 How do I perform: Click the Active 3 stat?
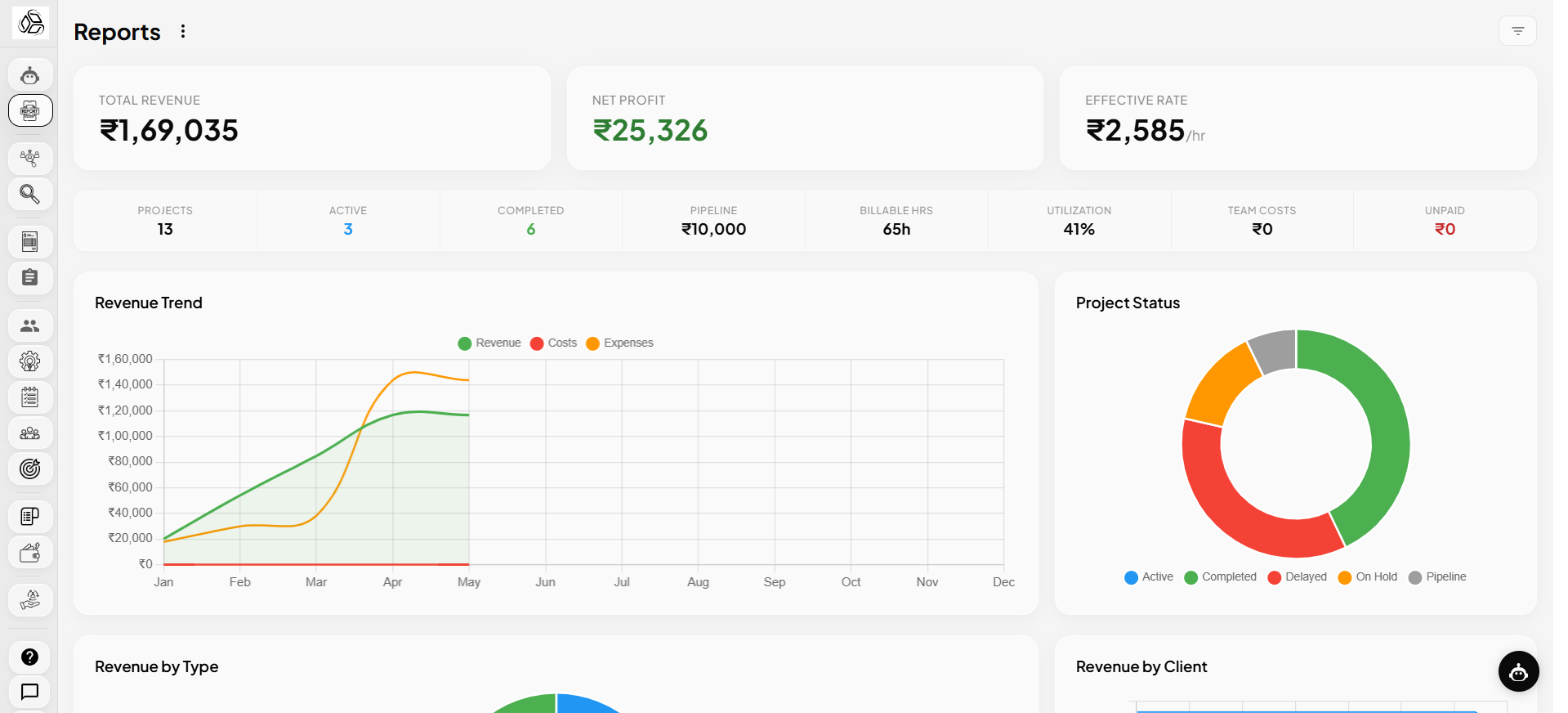tap(348, 221)
